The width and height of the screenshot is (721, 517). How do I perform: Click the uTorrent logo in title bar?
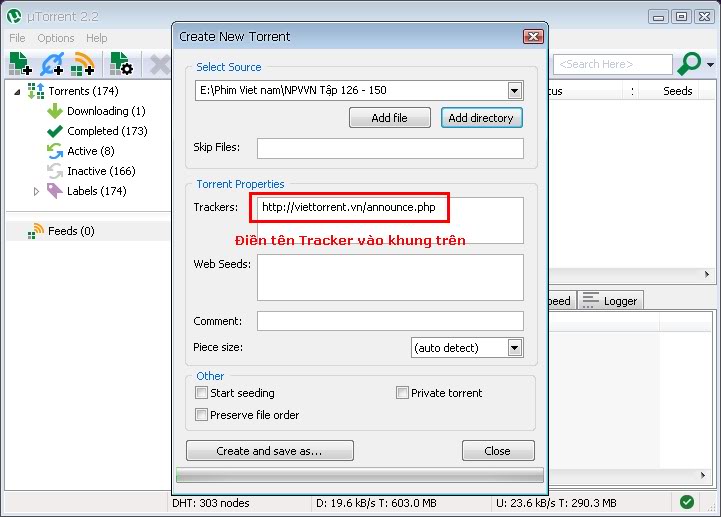(x=14, y=16)
